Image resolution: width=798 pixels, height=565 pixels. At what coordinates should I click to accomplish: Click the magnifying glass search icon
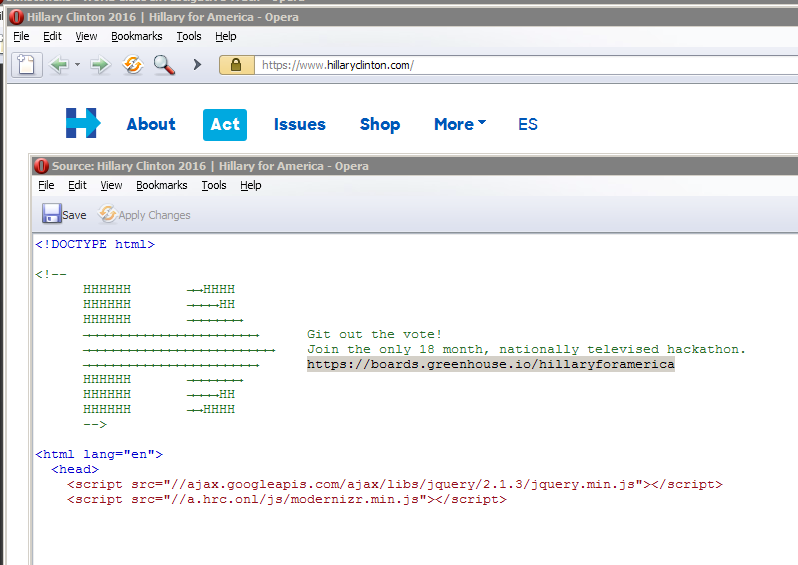click(x=164, y=65)
